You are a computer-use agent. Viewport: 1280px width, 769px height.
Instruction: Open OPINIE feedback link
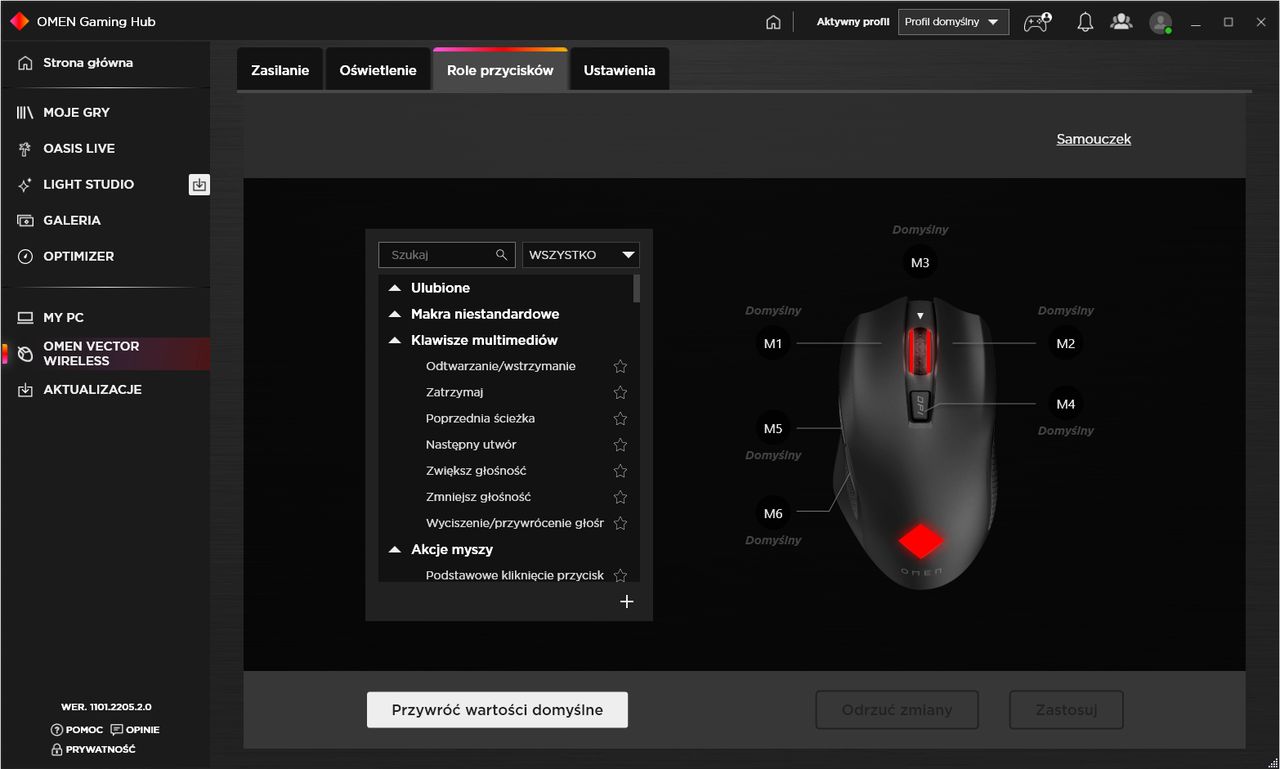(135, 730)
